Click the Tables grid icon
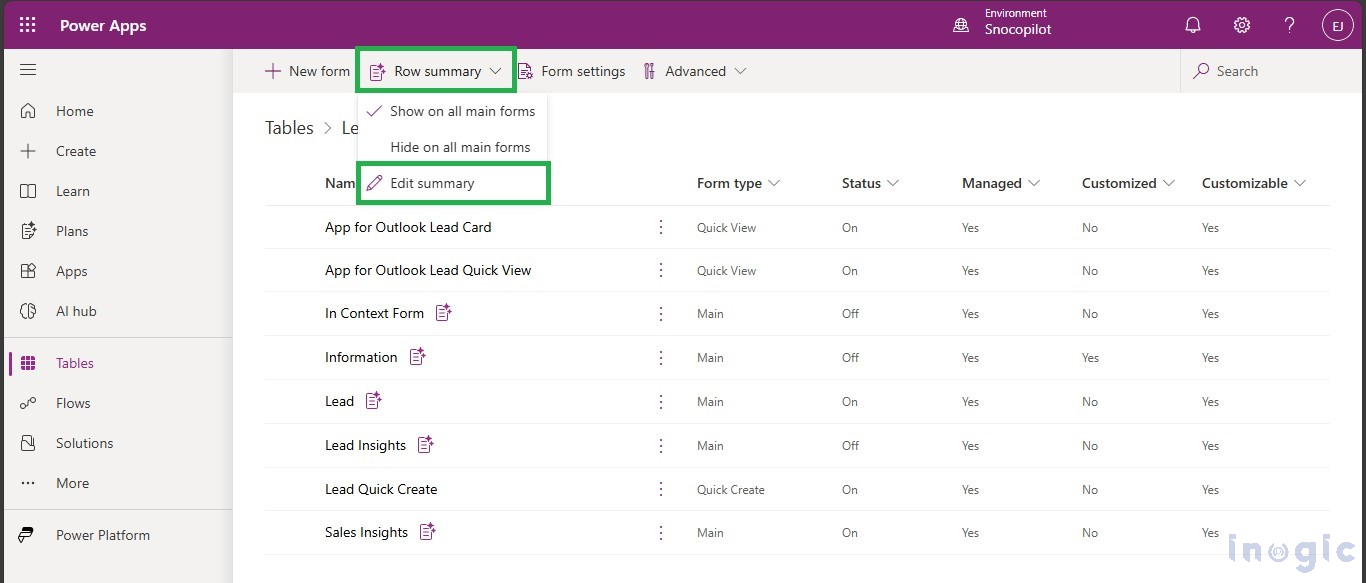Screen dimensions: 1366x583 click(28, 363)
